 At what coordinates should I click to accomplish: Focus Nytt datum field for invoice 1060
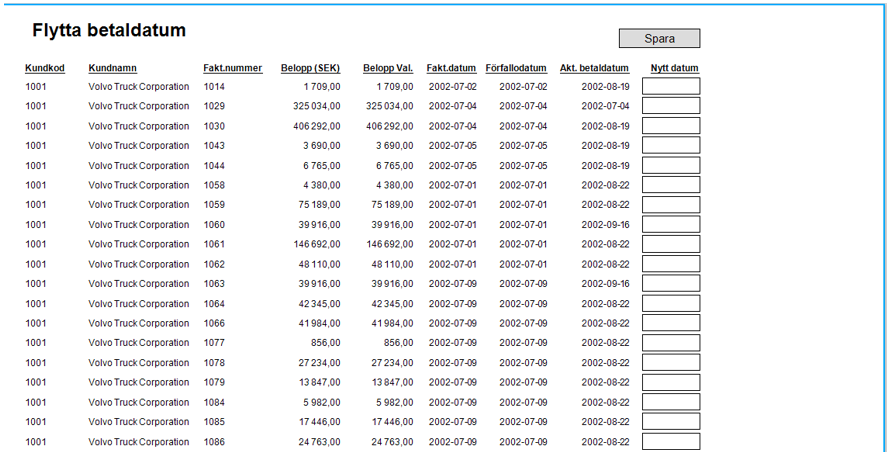pyautogui.click(x=671, y=225)
